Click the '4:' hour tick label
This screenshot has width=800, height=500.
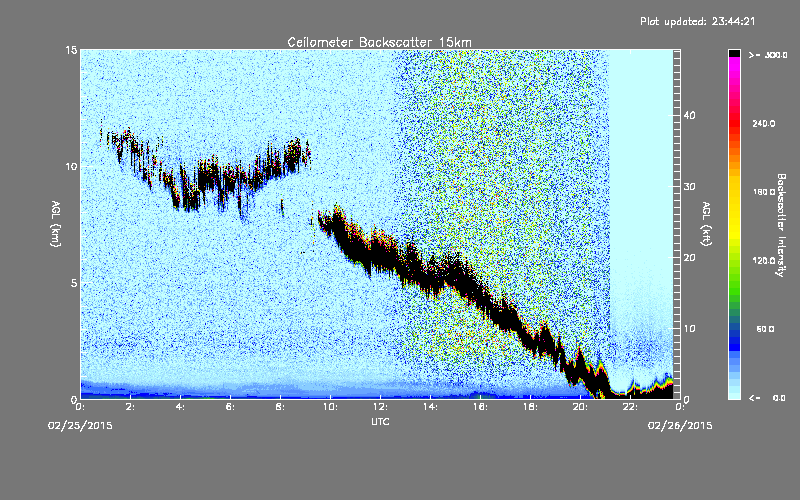[181, 407]
